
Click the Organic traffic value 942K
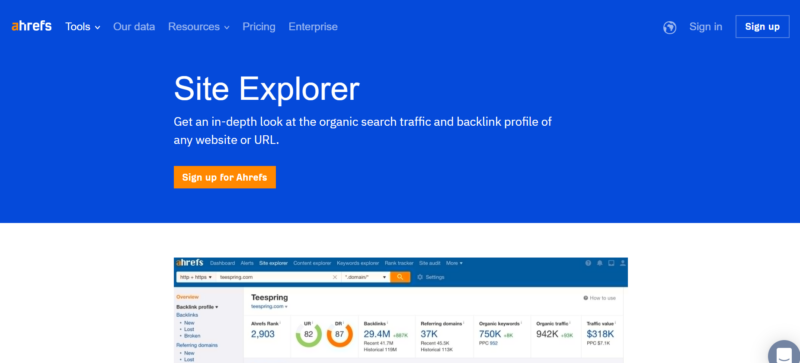pos(547,334)
